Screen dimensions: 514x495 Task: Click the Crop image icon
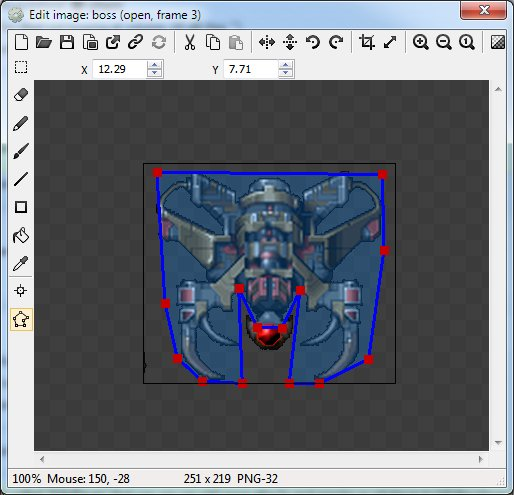(x=367, y=42)
